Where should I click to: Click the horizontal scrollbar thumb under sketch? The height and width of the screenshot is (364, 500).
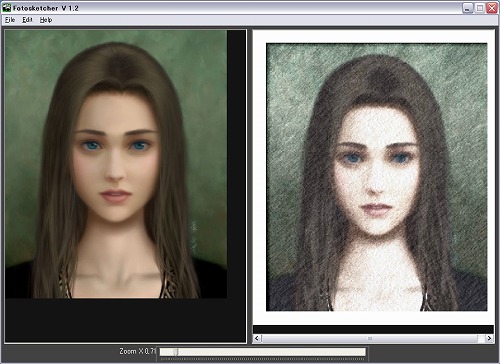[x=370, y=338]
